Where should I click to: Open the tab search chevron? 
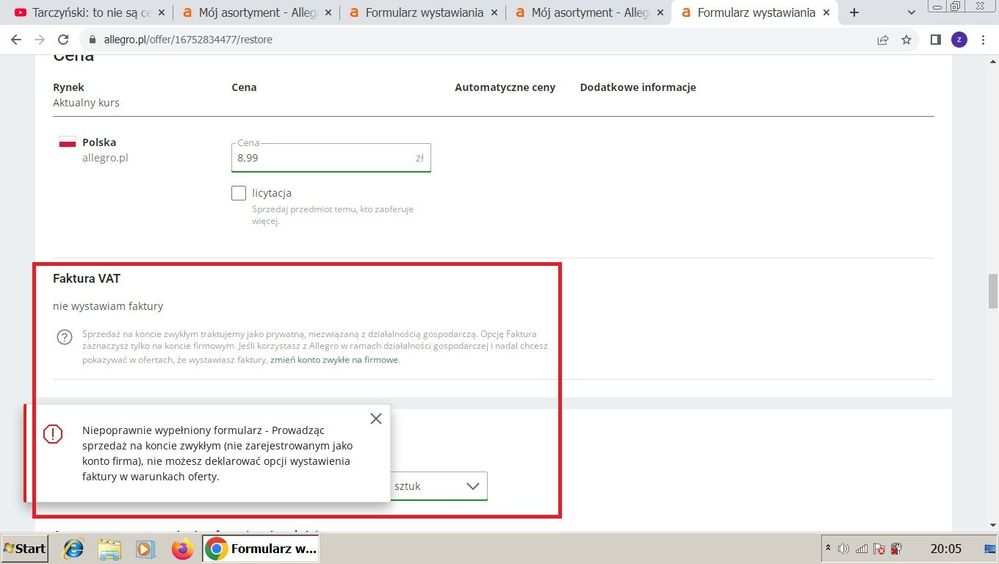pyautogui.click(x=912, y=13)
